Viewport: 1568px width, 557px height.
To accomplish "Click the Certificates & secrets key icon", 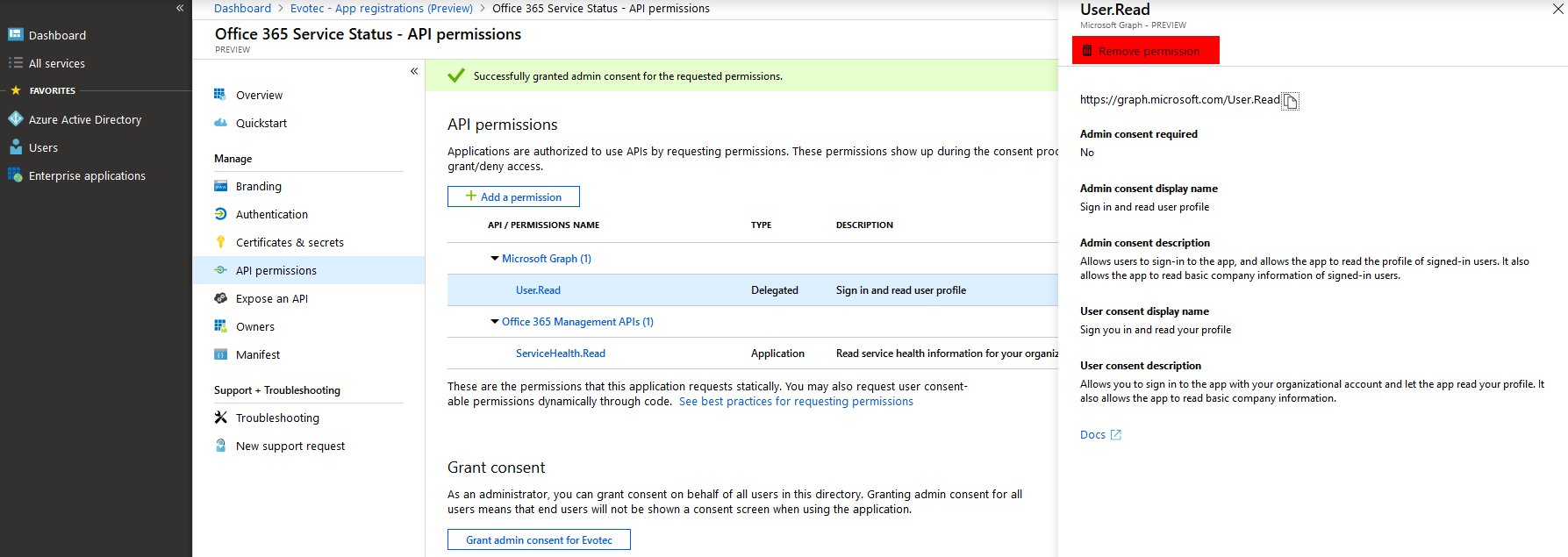I will 220,242.
